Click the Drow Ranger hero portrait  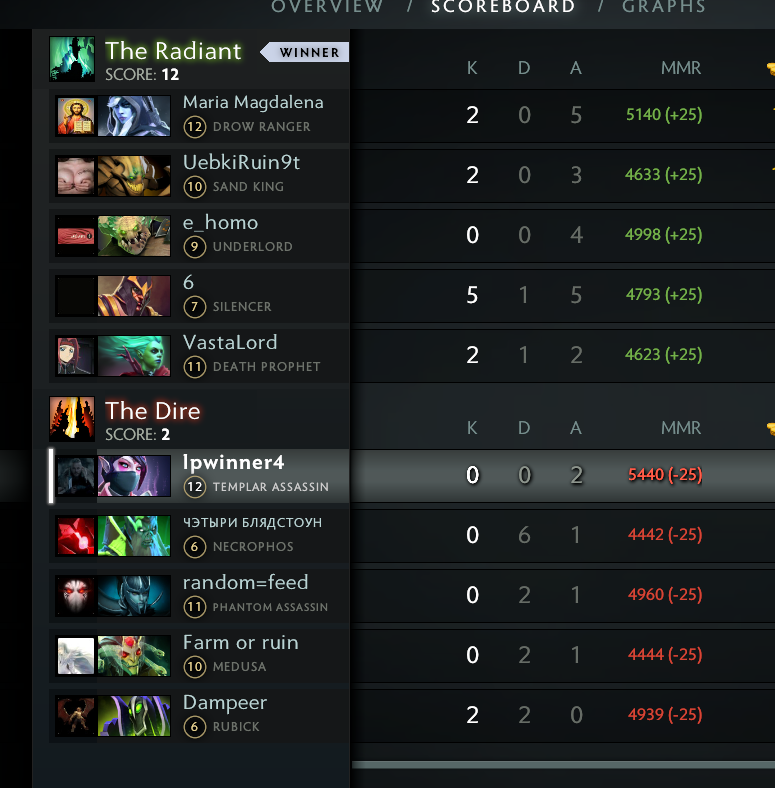click(x=134, y=116)
